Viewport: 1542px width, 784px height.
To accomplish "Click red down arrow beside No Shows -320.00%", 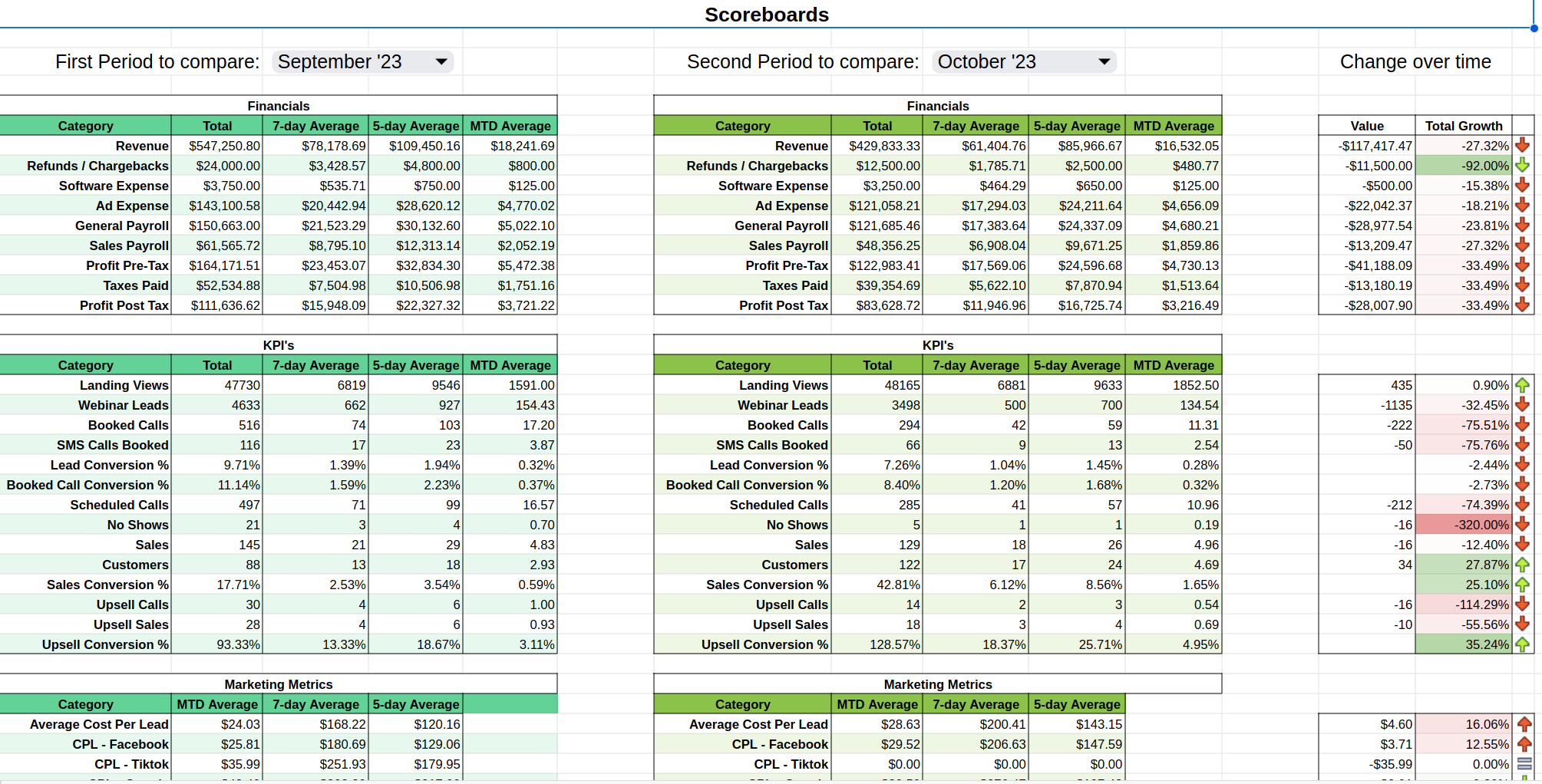I will tap(1523, 525).
